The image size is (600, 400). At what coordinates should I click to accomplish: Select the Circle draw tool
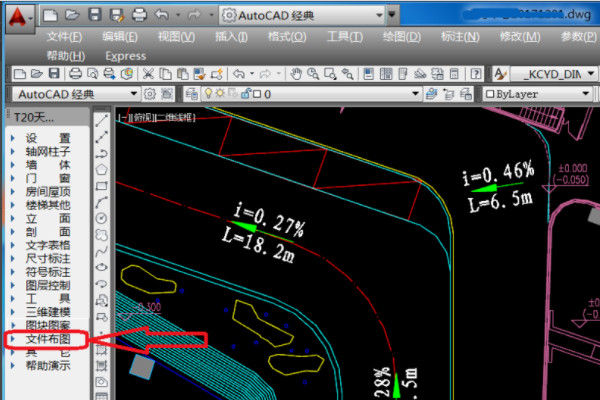click(102, 218)
